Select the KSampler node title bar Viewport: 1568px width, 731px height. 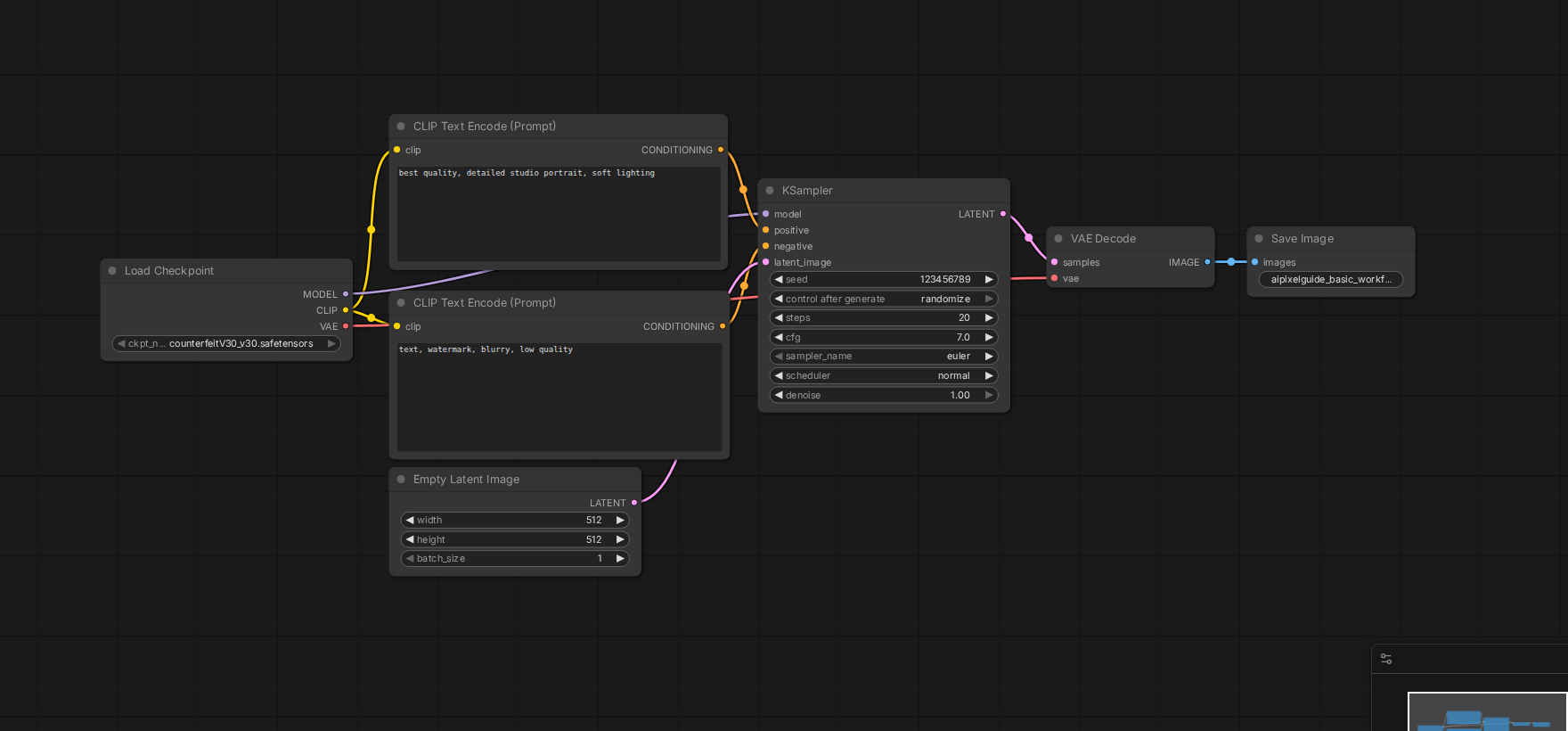pyautogui.click(x=884, y=191)
